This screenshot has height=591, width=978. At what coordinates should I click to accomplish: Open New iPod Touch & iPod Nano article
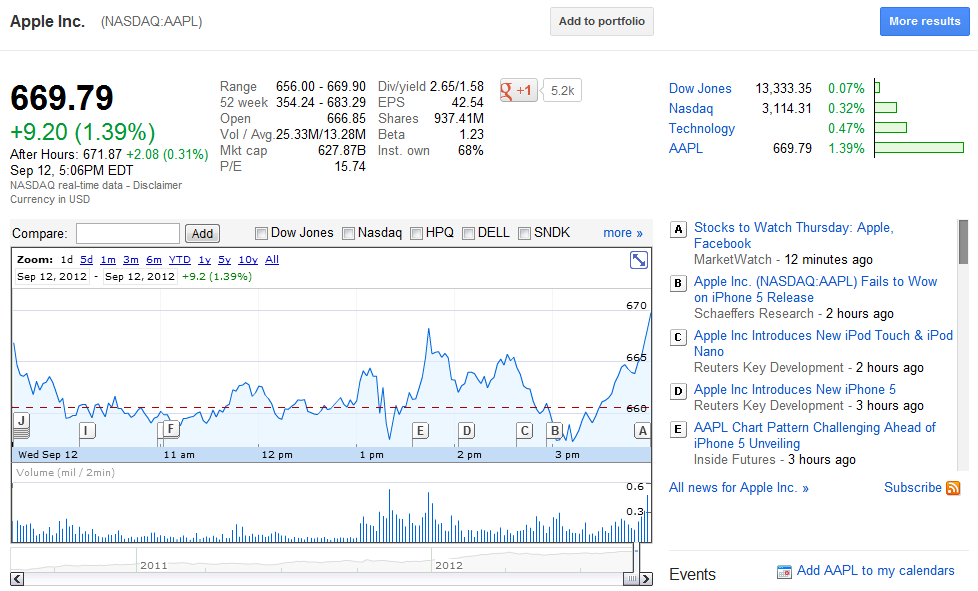point(823,344)
